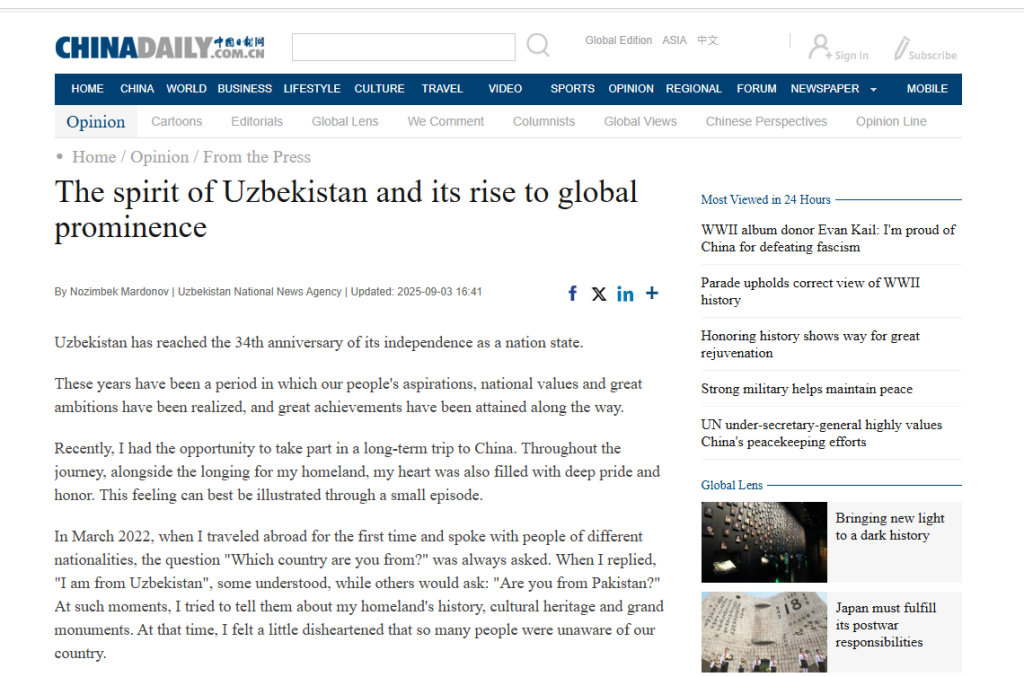Open the BUSINESS menu item
The image size is (1024, 677).
[244, 89]
